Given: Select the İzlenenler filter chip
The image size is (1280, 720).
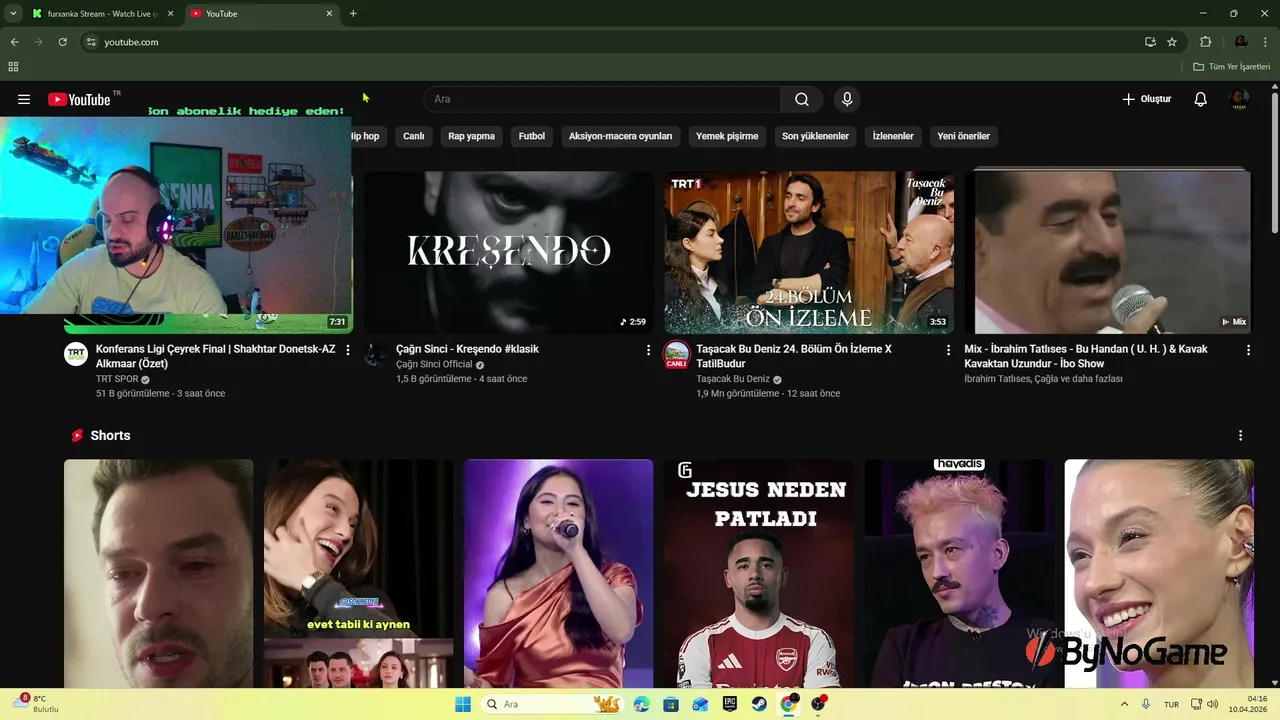Looking at the screenshot, I should 893,136.
